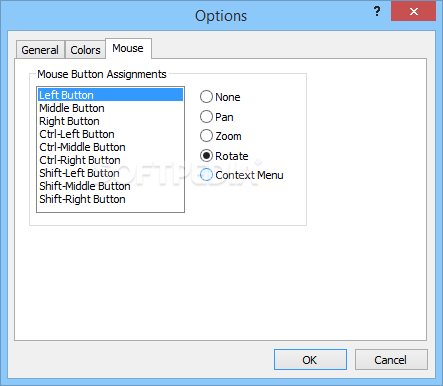Open the Colors tab

point(85,50)
